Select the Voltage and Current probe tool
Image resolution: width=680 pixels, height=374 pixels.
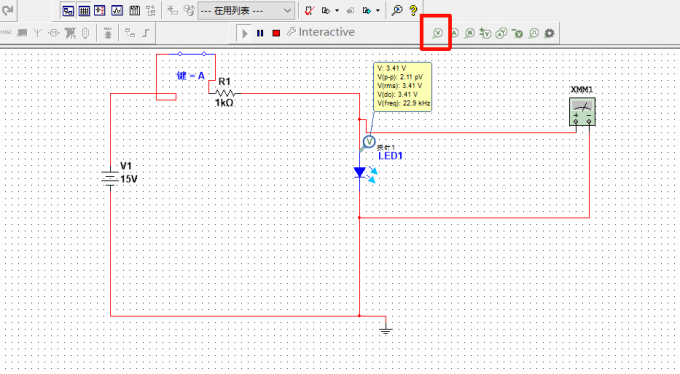coord(501,33)
